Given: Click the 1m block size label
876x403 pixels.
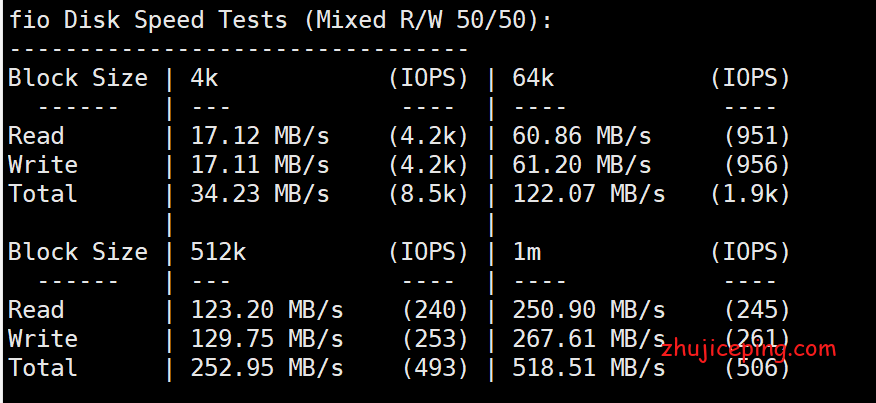Looking at the screenshot, I should 526,252.
